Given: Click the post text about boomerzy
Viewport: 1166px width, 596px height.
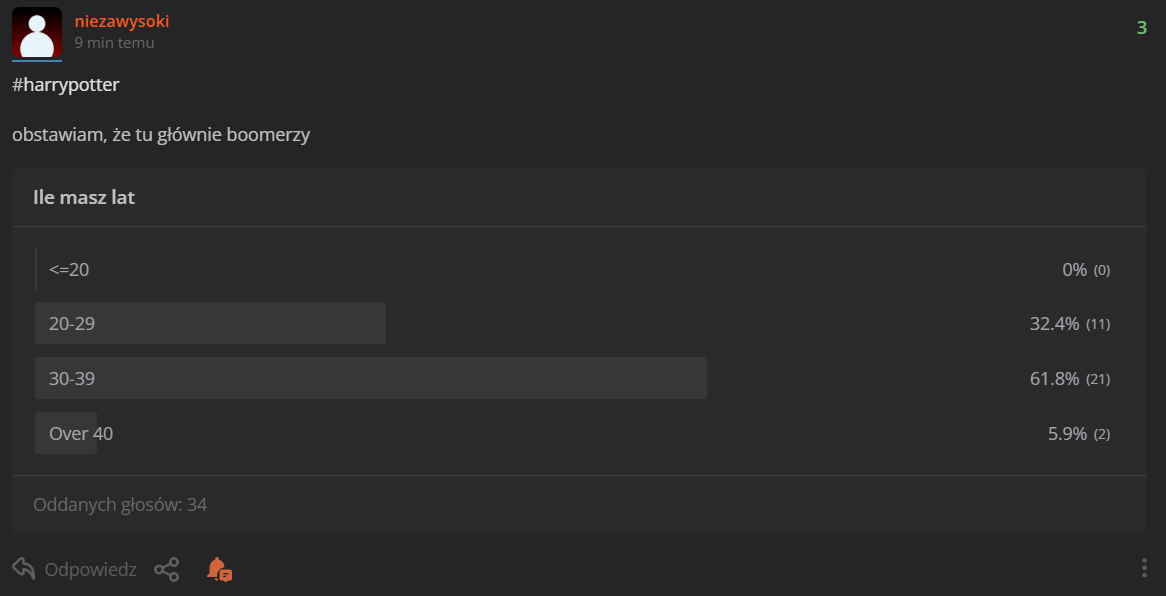Looking at the screenshot, I should click(161, 134).
